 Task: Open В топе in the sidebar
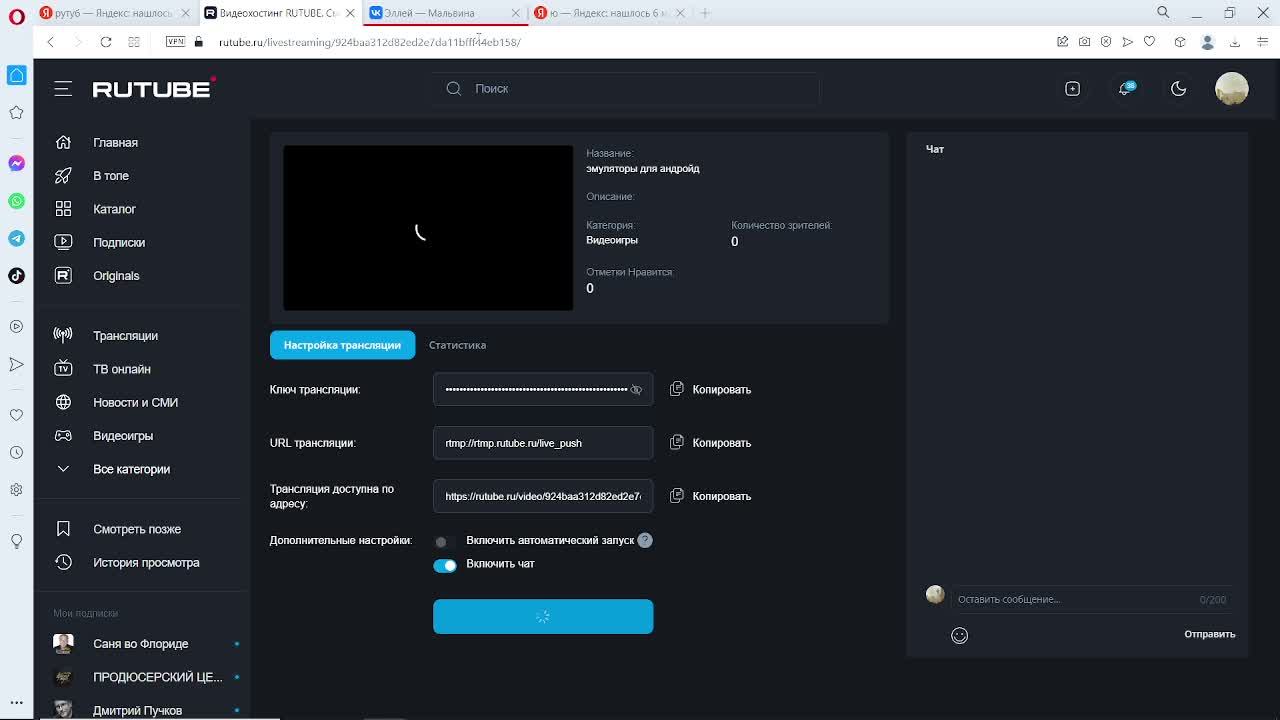tap(111, 176)
